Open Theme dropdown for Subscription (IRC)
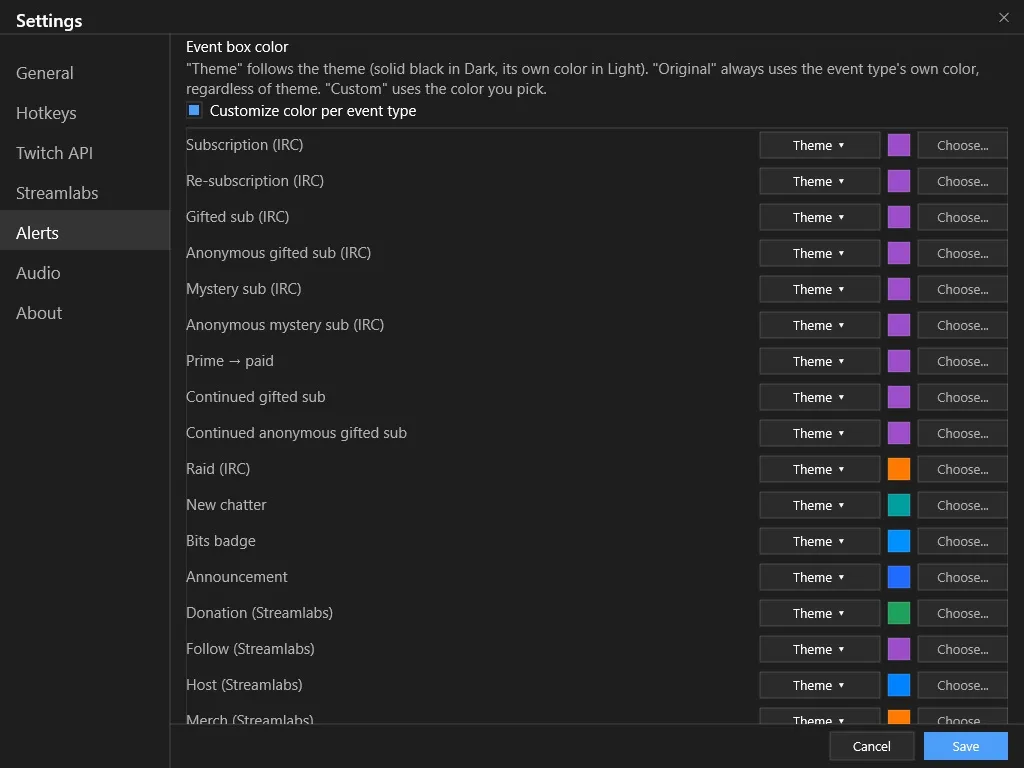Image resolution: width=1024 pixels, height=768 pixels. pos(819,145)
